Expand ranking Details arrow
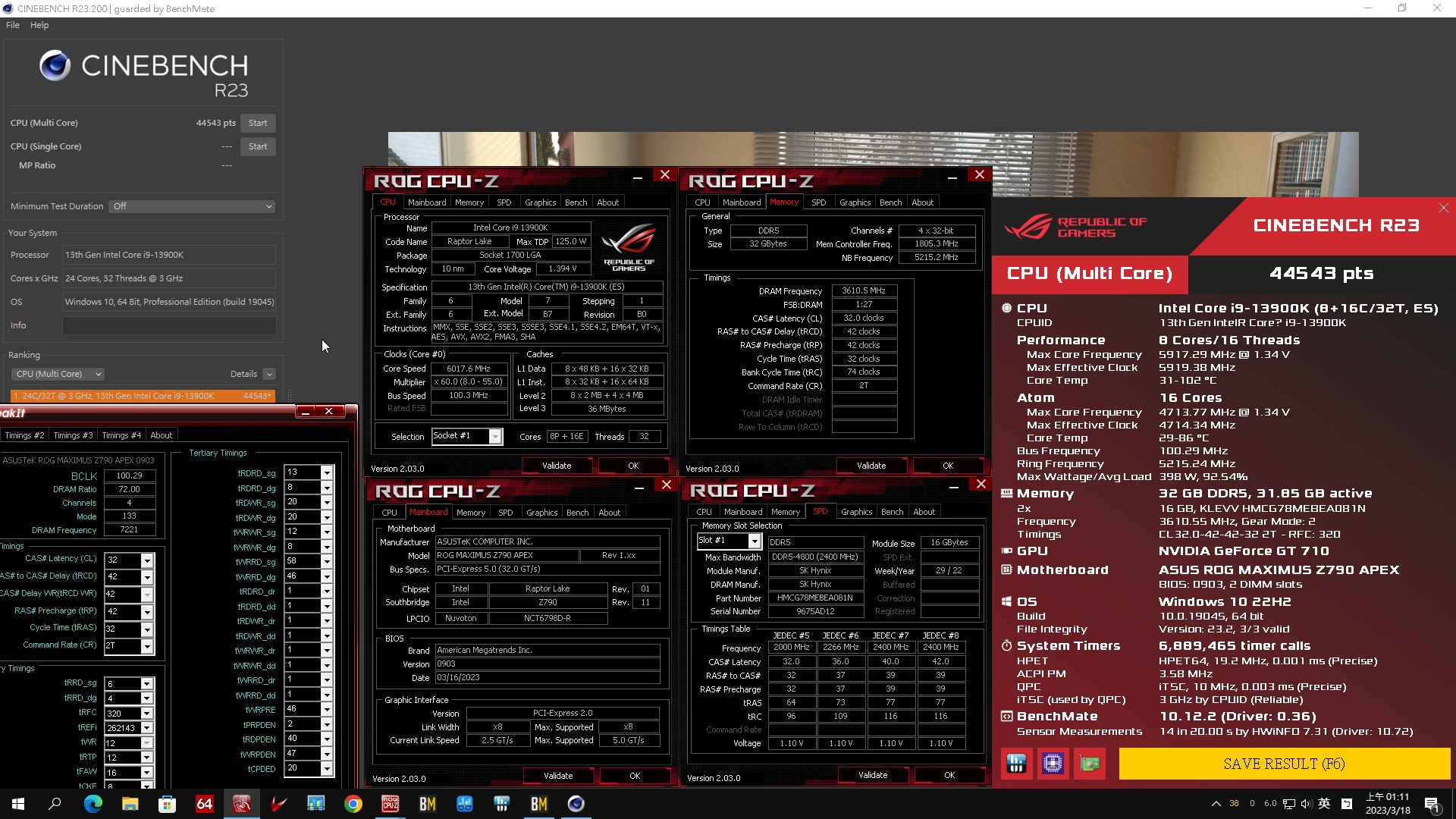The height and width of the screenshot is (819, 1456). [x=269, y=374]
